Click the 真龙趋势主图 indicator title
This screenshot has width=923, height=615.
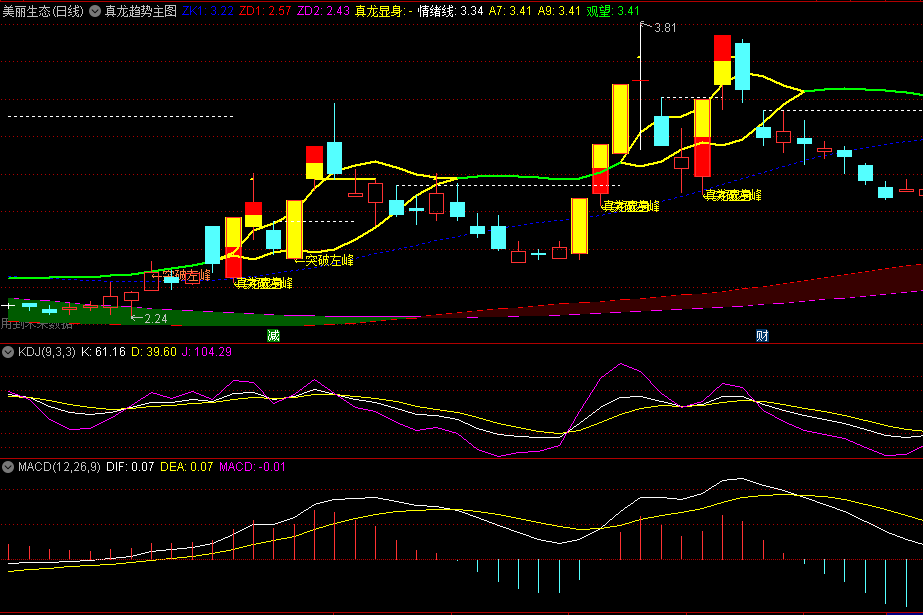click(141, 11)
